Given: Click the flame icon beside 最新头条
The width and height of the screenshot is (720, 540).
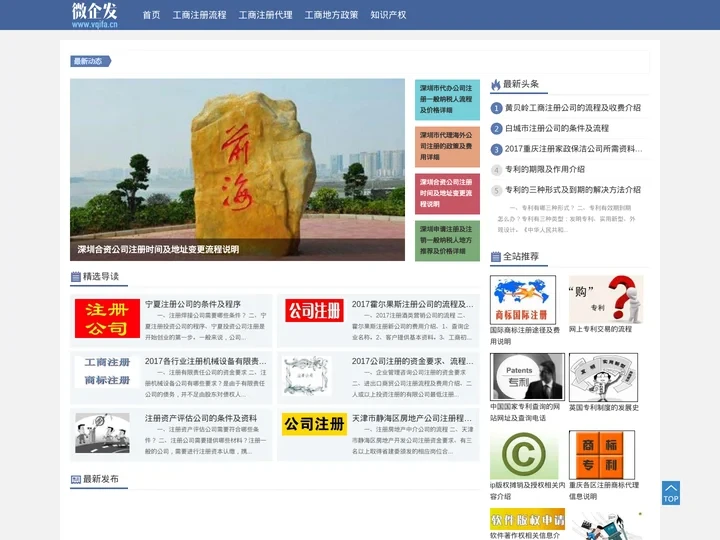Looking at the screenshot, I should 495,84.
